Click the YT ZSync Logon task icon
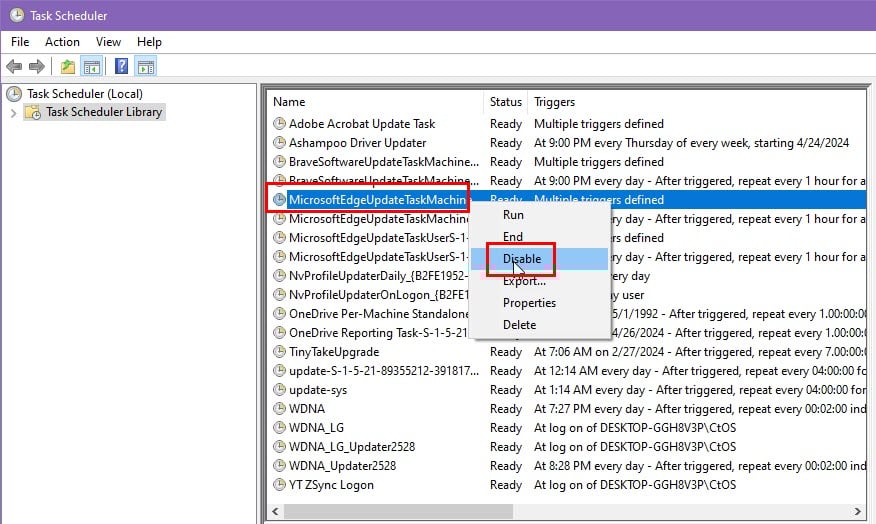 279,484
